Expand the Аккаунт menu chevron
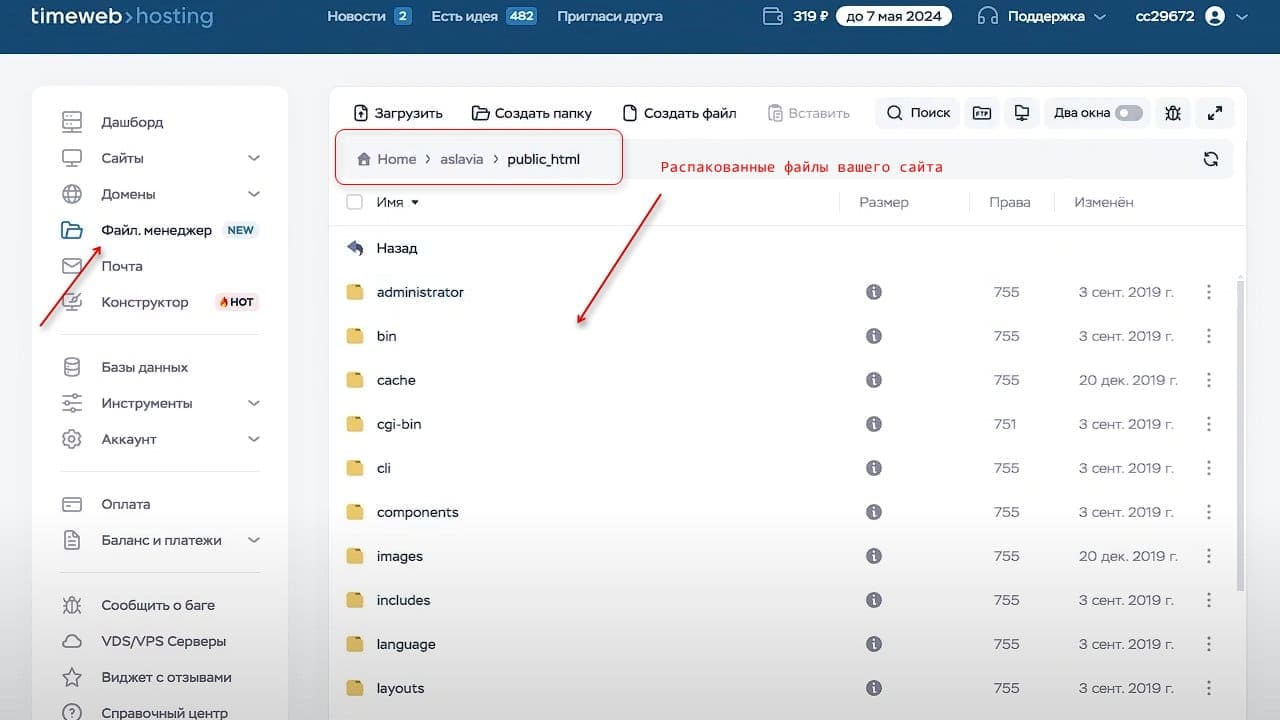 click(254, 439)
